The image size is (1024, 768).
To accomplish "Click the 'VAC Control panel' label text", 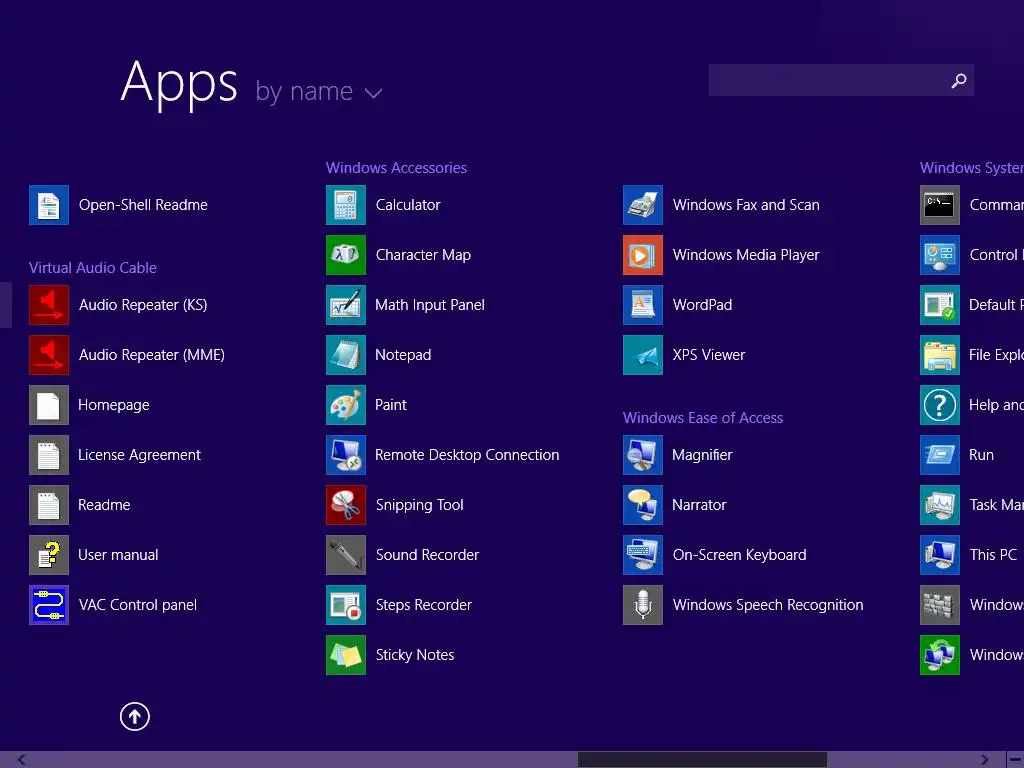I will click(138, 605).
